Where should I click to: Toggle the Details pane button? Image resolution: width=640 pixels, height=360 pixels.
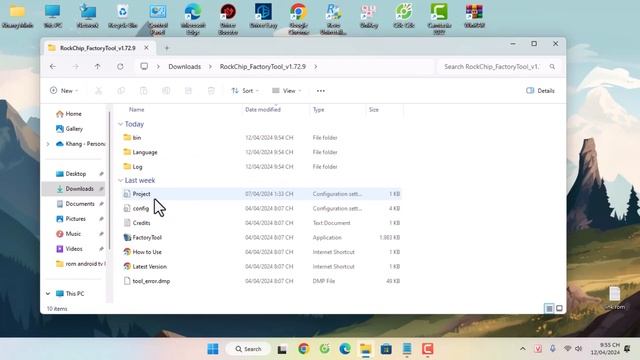[x=540, y=91]
